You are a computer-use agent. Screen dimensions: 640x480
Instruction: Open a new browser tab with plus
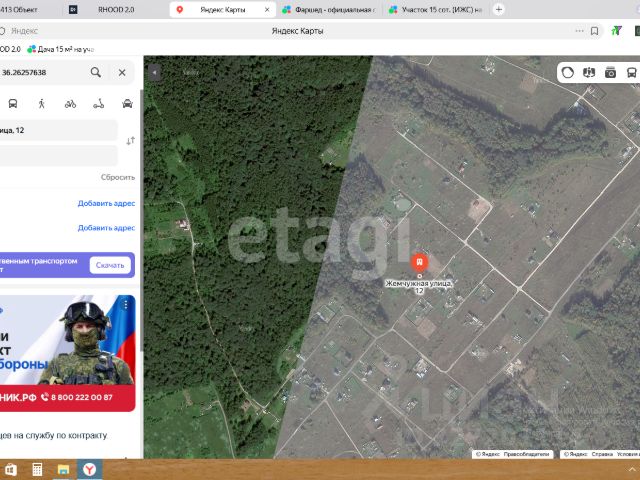click(498, 9)
